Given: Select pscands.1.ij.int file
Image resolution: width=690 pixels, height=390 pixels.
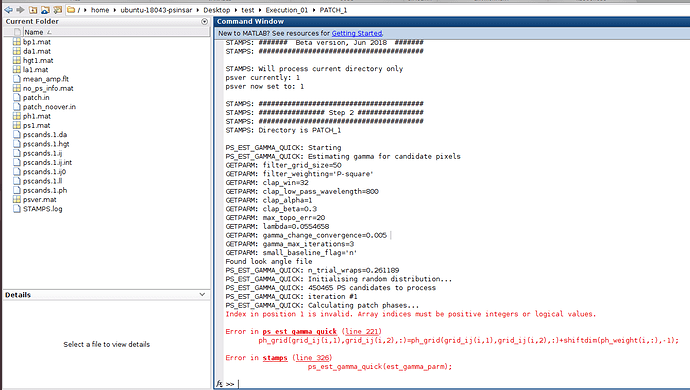Looking at the screenshot, I should click(x=47, y=162).
